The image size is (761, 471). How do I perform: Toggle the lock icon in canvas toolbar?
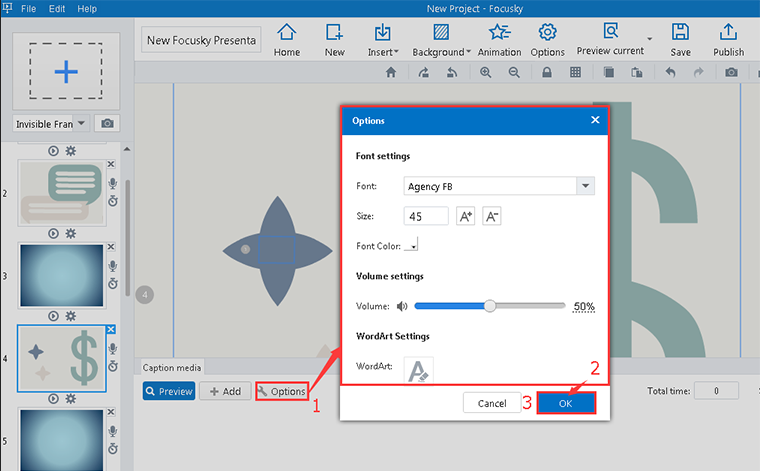(547, 73)
